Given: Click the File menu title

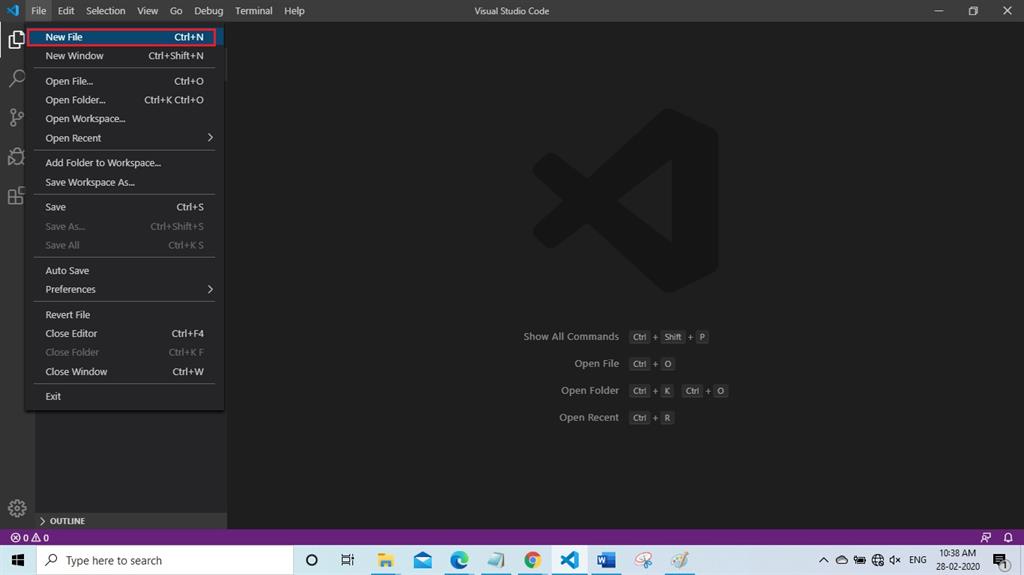Looking at the screenshot, I should coord(39,10).
